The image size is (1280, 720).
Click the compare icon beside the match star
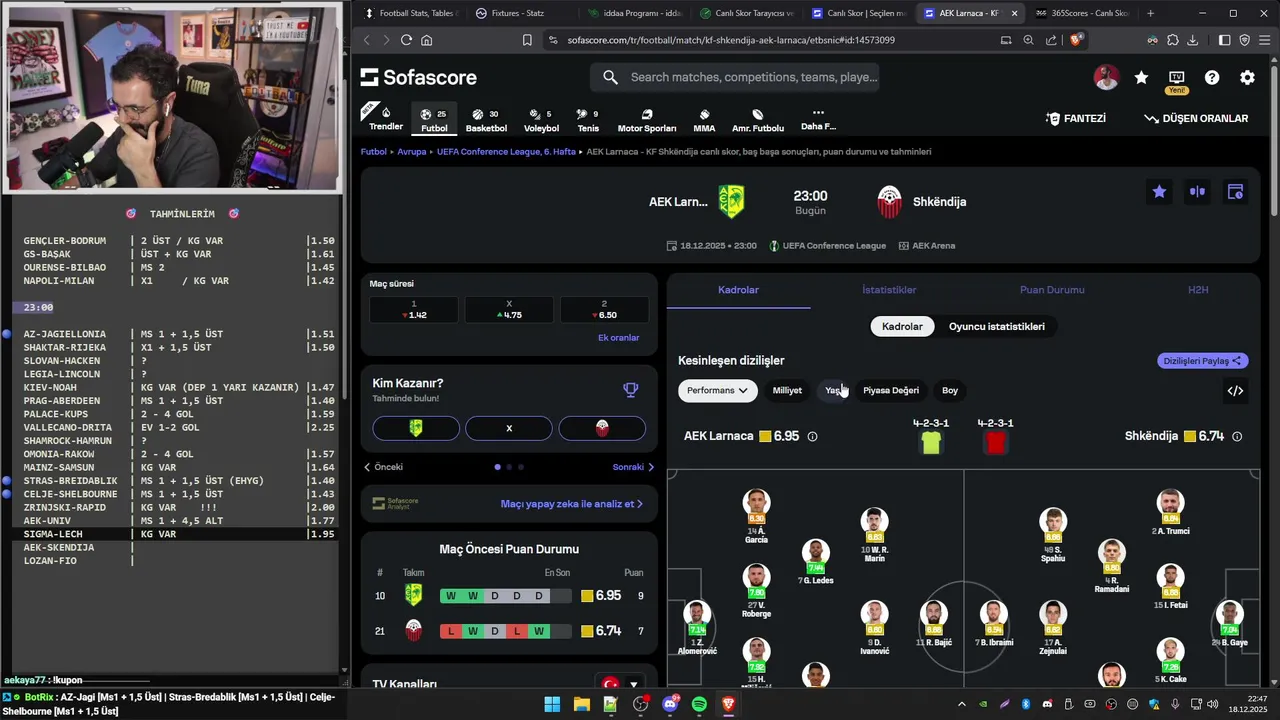point(1197,192)
